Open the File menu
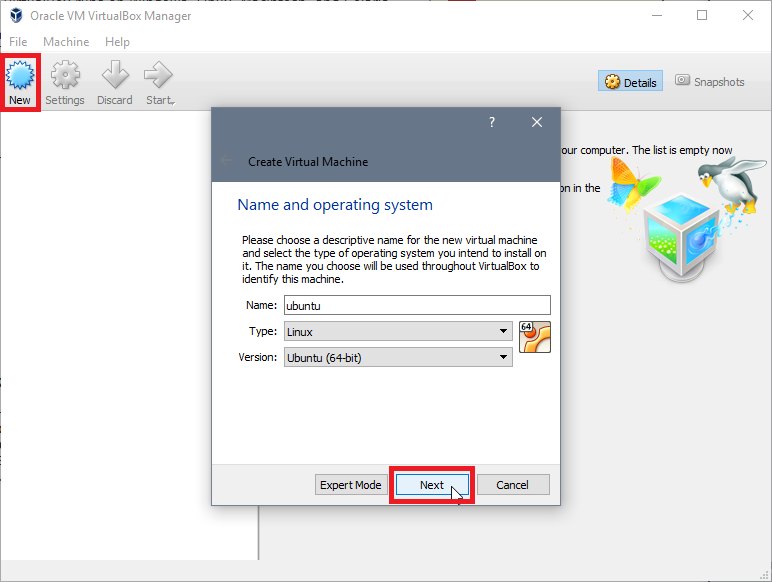The image size is (772, 582). 18,42
